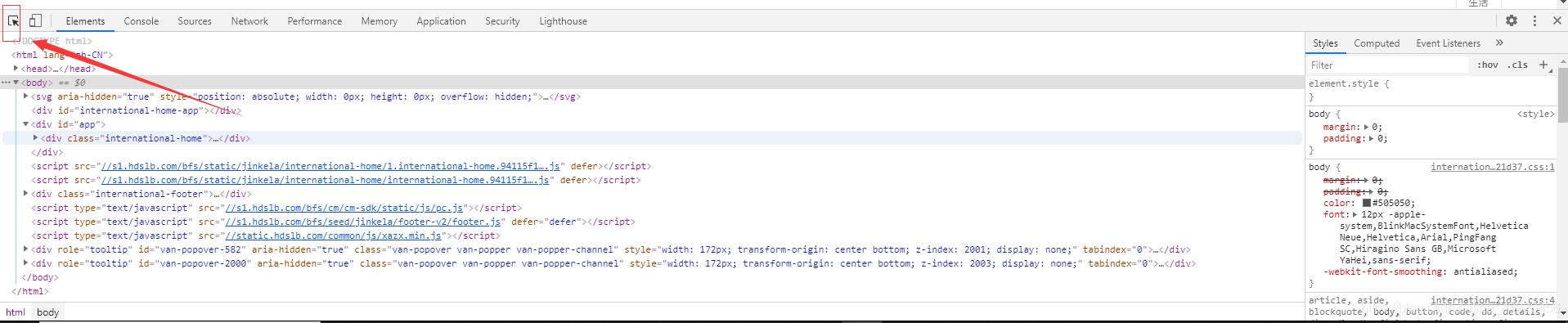The image size is (1568, 323).
Task: Open the Security tab
Action: pos(502,21)
